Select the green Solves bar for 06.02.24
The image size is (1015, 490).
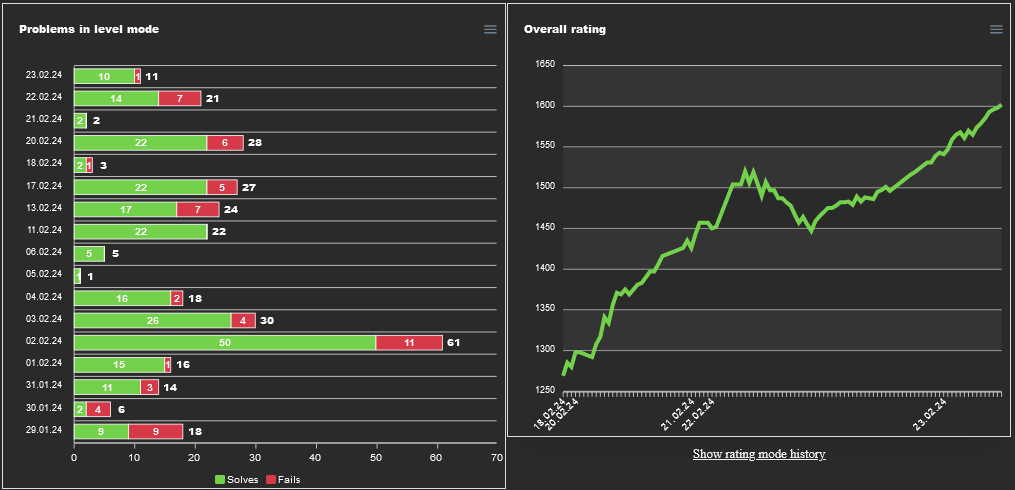point(90,254)
